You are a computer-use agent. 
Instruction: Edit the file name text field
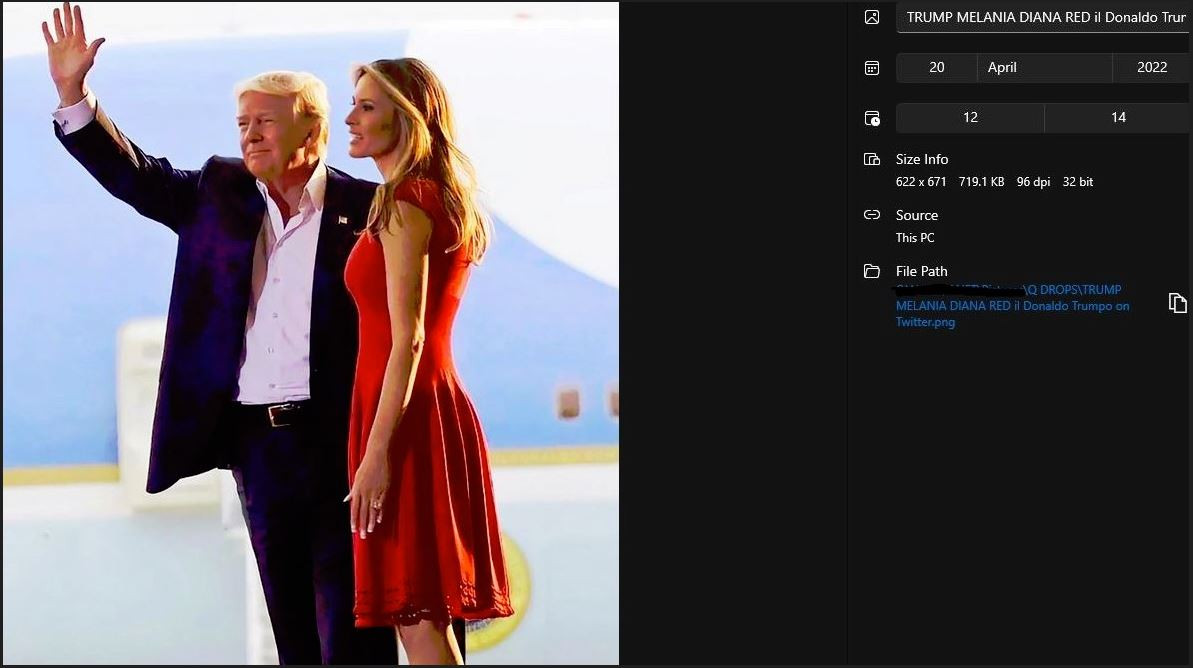(x=1044, y=17)
